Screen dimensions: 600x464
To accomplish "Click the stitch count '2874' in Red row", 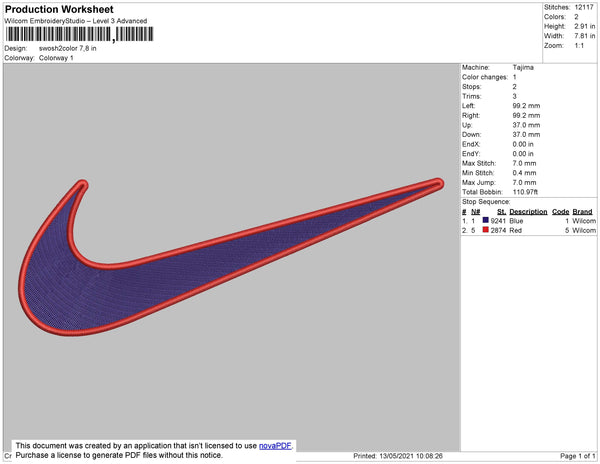I will (498, 230).
